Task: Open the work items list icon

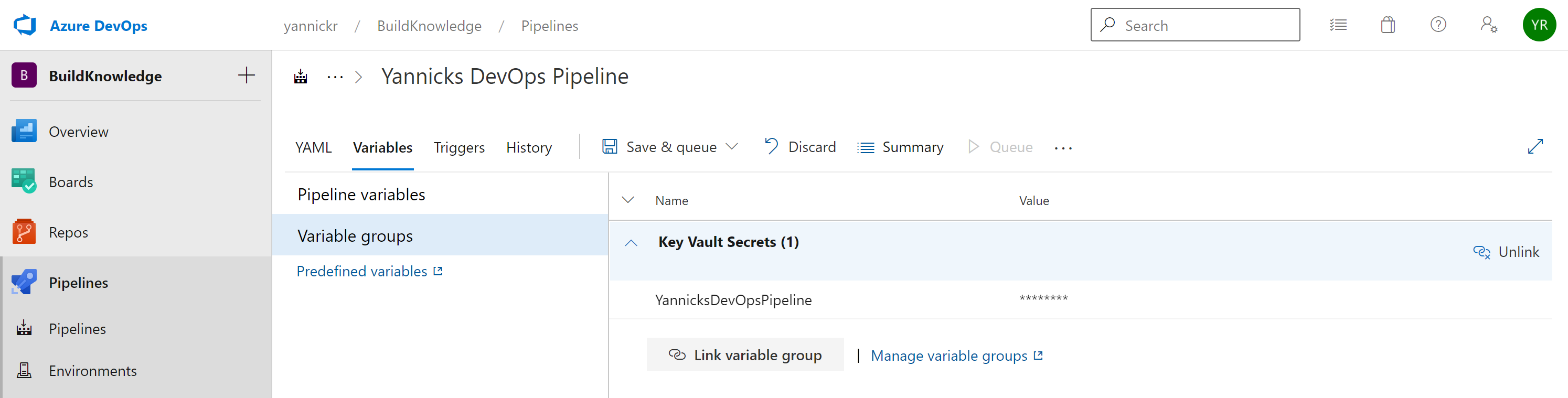Action: click(1338, 25)
